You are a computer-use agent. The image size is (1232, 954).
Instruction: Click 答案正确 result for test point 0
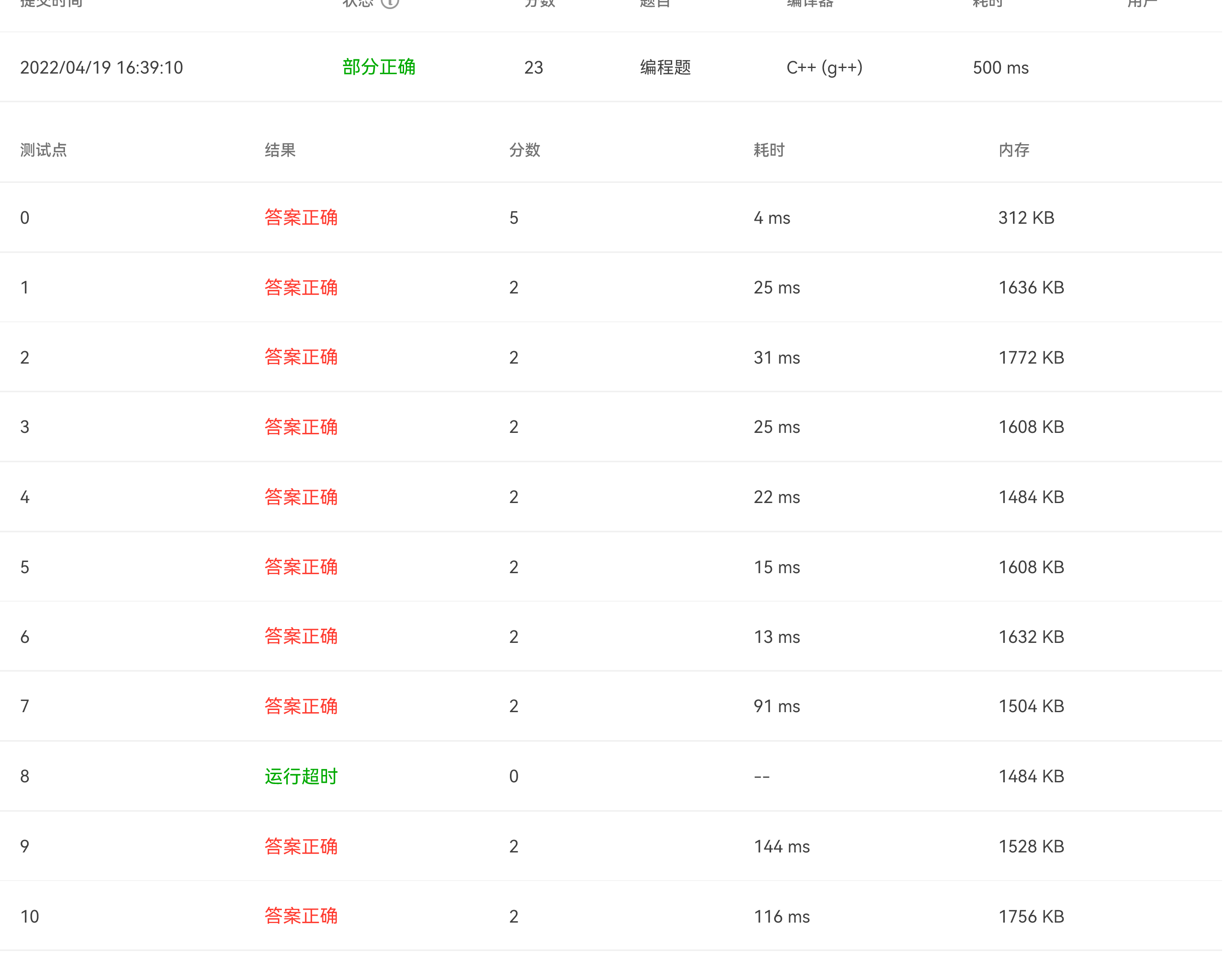coord(301,218)
